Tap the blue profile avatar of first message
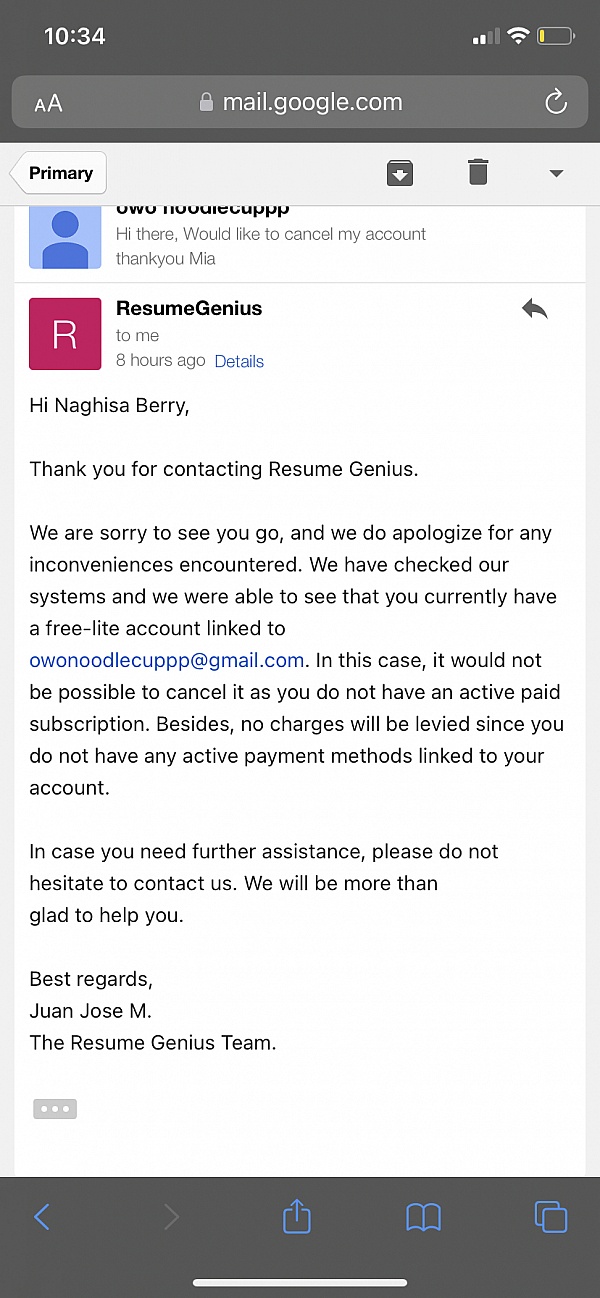 65,237
